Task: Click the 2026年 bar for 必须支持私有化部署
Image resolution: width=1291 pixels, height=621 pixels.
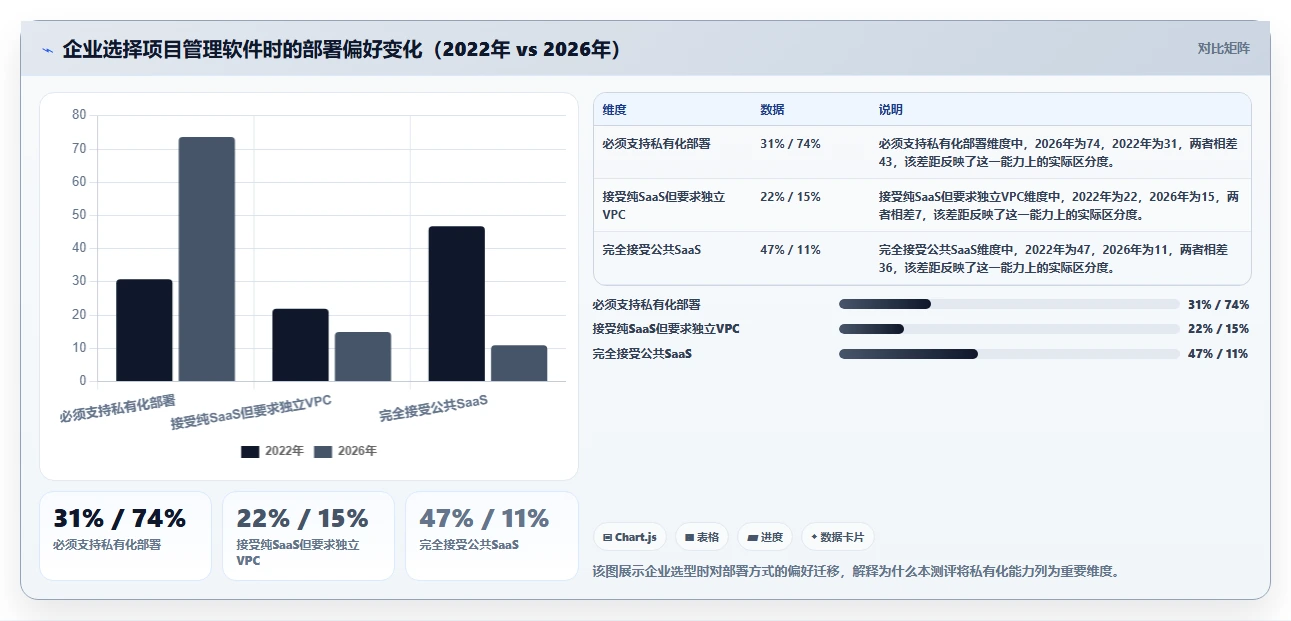Action: pos(207,259)
